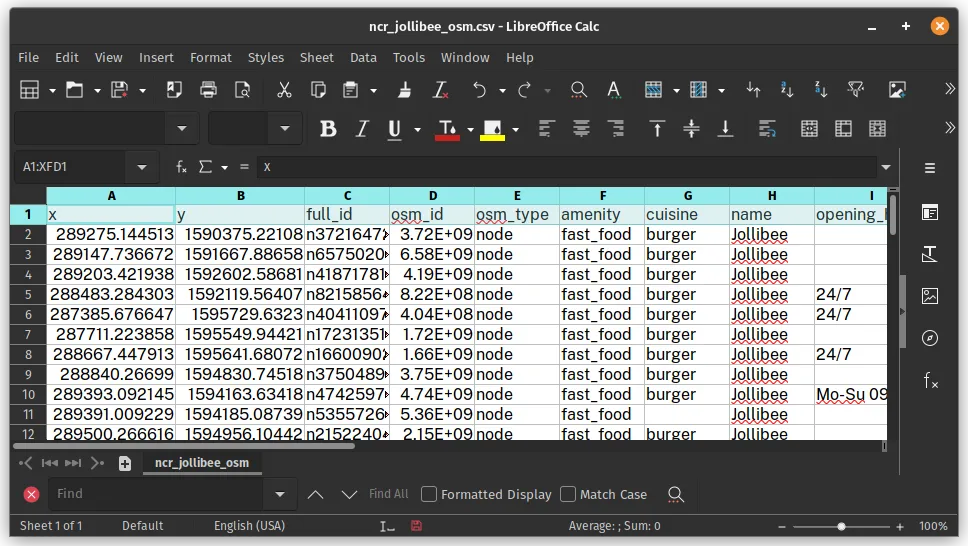Expand the formula bar arrow
This screenshot has height=546, width=968.
tap(886, 167)
